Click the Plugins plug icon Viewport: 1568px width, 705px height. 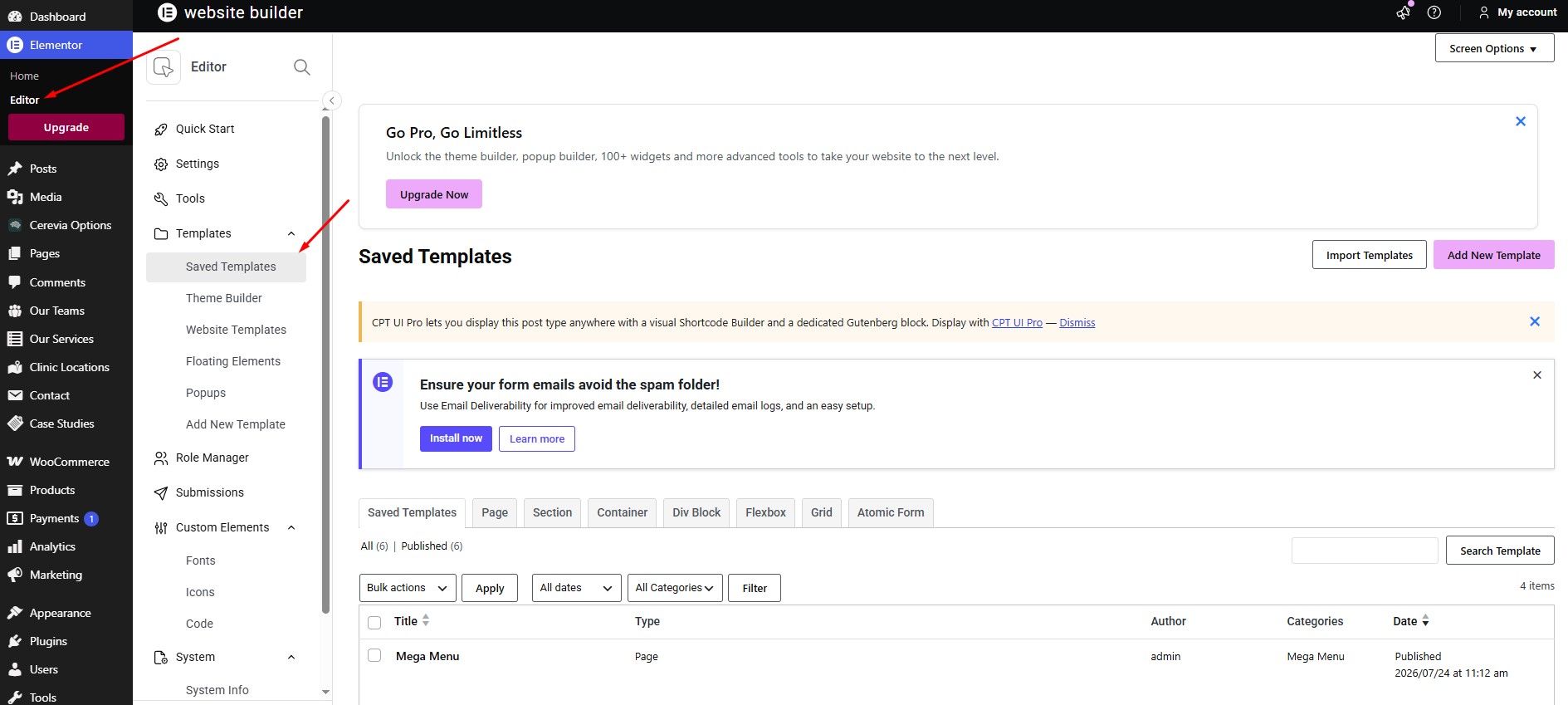click(x=15, y=641)
